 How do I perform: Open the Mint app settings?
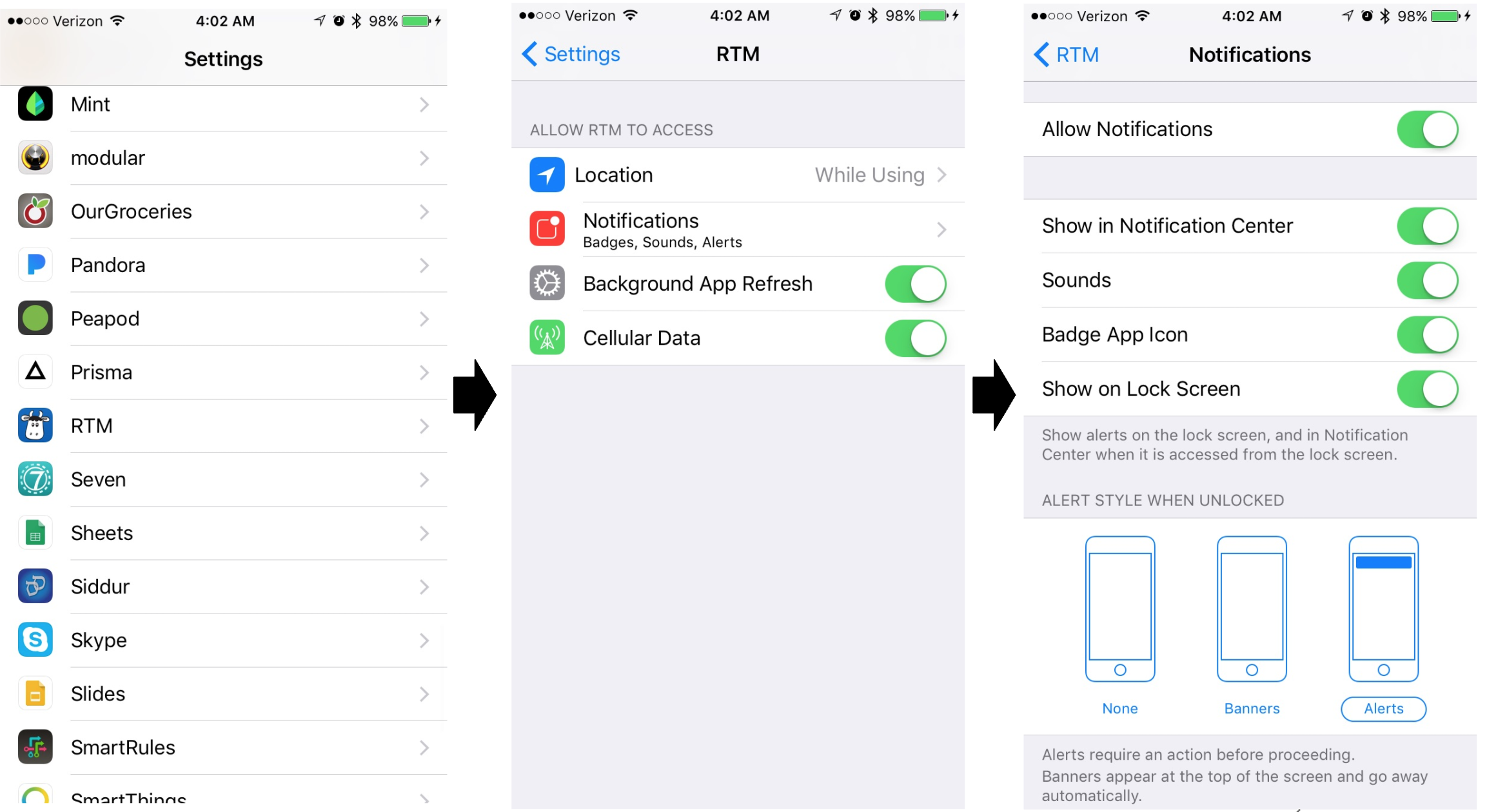tap(223, 105)
